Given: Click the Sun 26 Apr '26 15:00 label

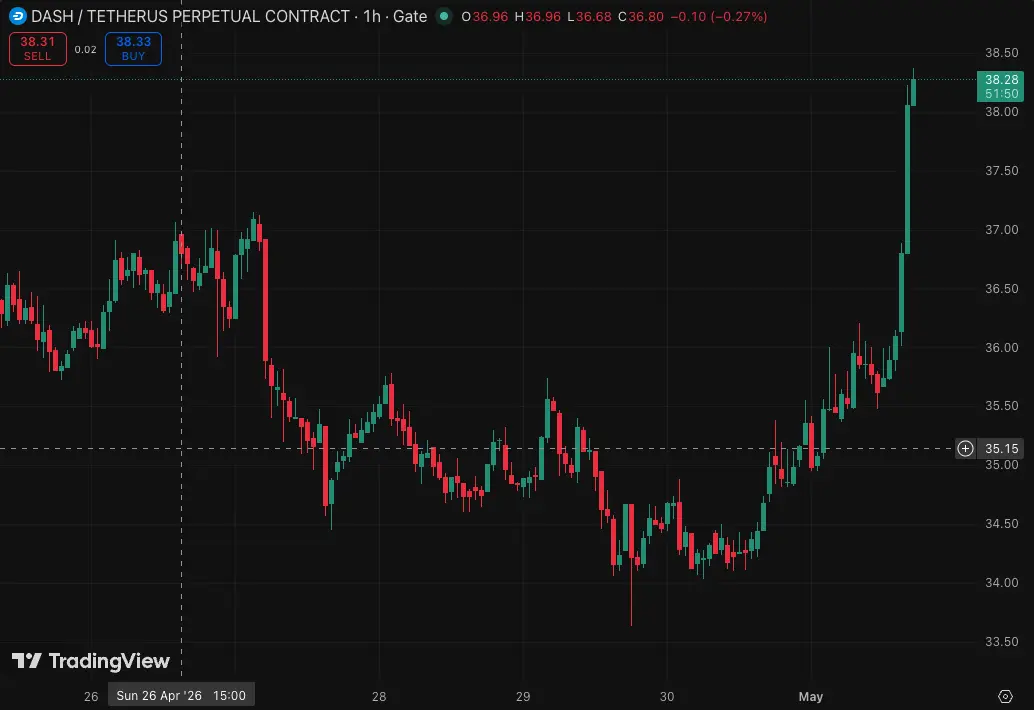Looking at the screenshot, I should point(181,695).
